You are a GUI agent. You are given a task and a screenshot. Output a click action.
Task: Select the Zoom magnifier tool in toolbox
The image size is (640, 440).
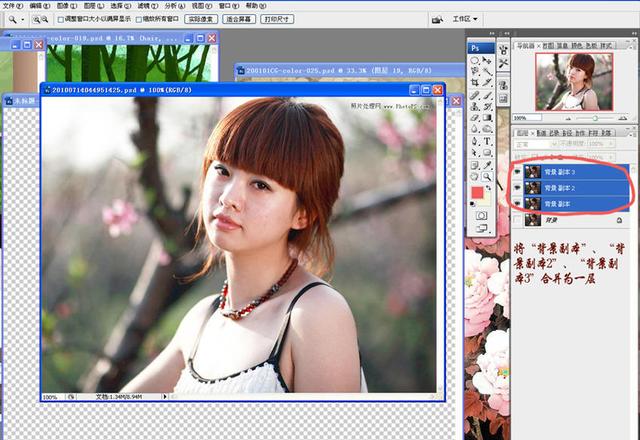[487, 176]
